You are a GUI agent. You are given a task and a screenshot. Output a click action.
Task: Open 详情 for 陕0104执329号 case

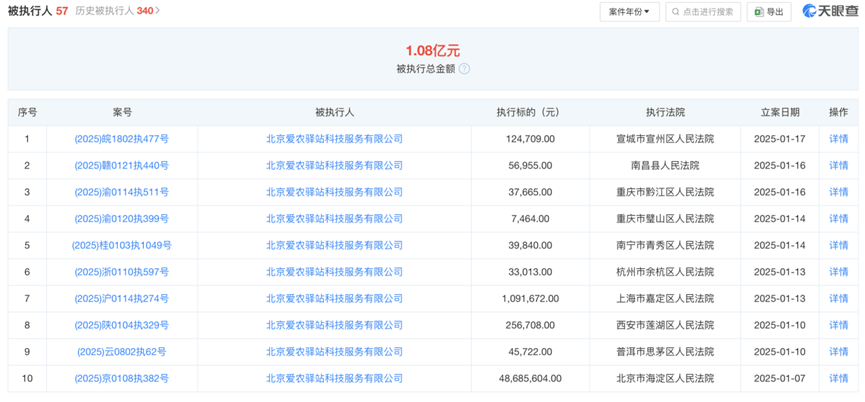click(x=839, y=325)
